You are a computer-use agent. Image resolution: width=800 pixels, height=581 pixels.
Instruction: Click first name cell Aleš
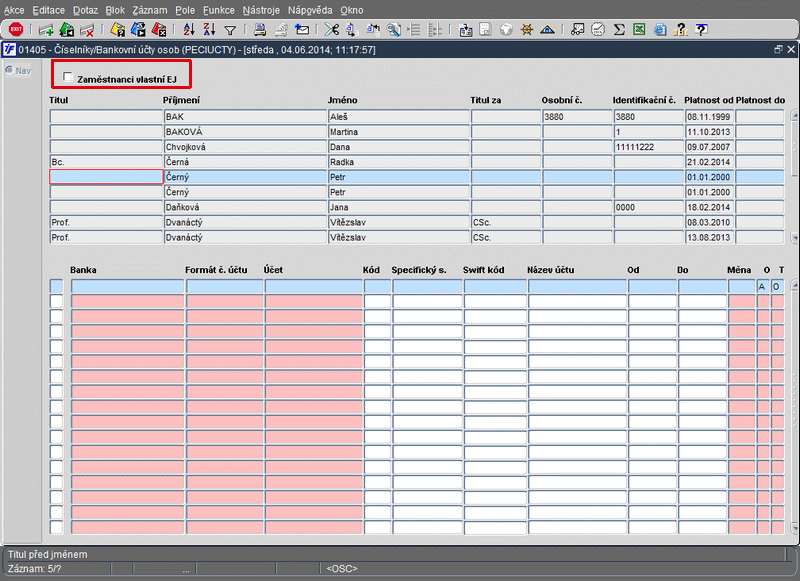click(399, 117)
